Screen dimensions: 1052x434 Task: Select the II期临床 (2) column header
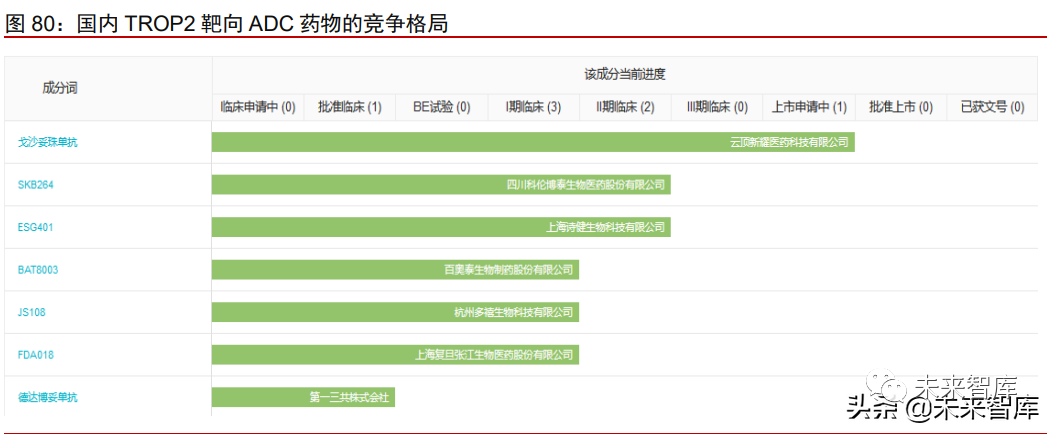(625, 107)
